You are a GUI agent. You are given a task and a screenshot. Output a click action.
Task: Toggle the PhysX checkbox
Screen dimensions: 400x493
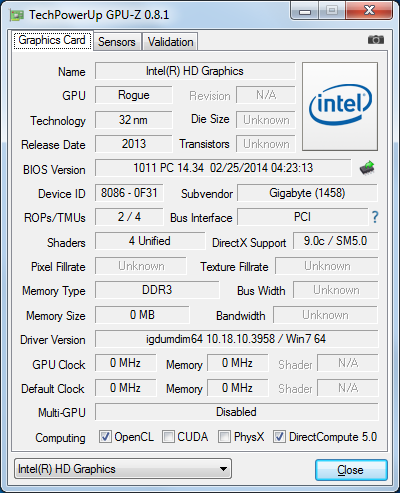coord(224,437)
